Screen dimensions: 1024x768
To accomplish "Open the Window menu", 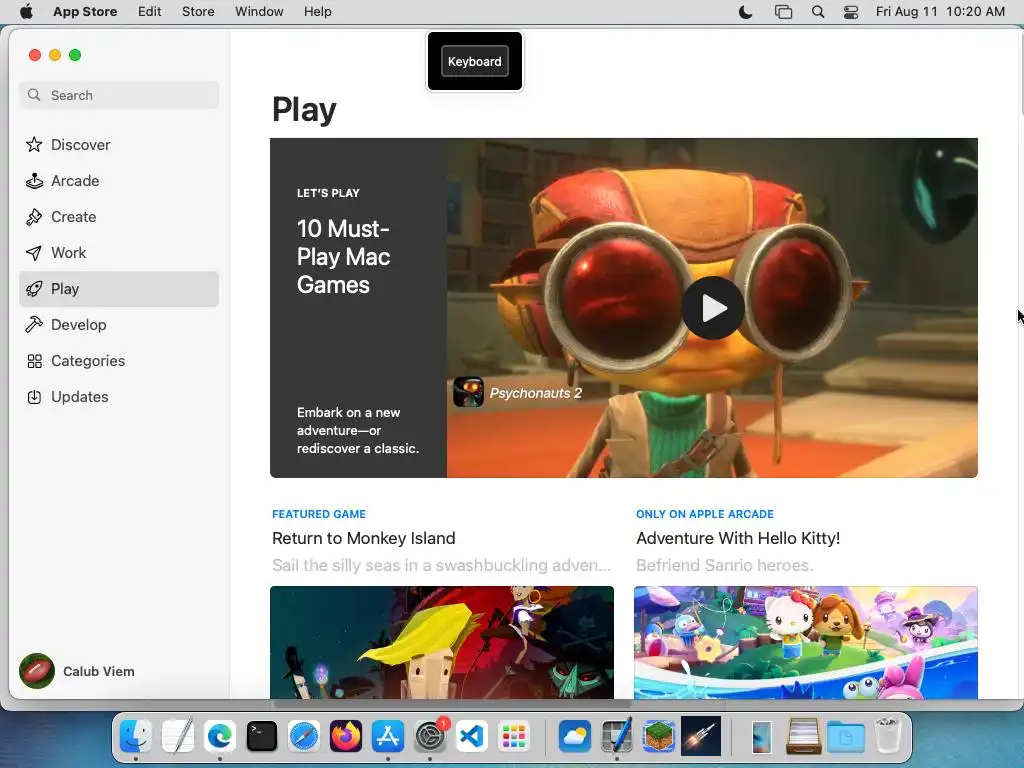I will point(259,12).
